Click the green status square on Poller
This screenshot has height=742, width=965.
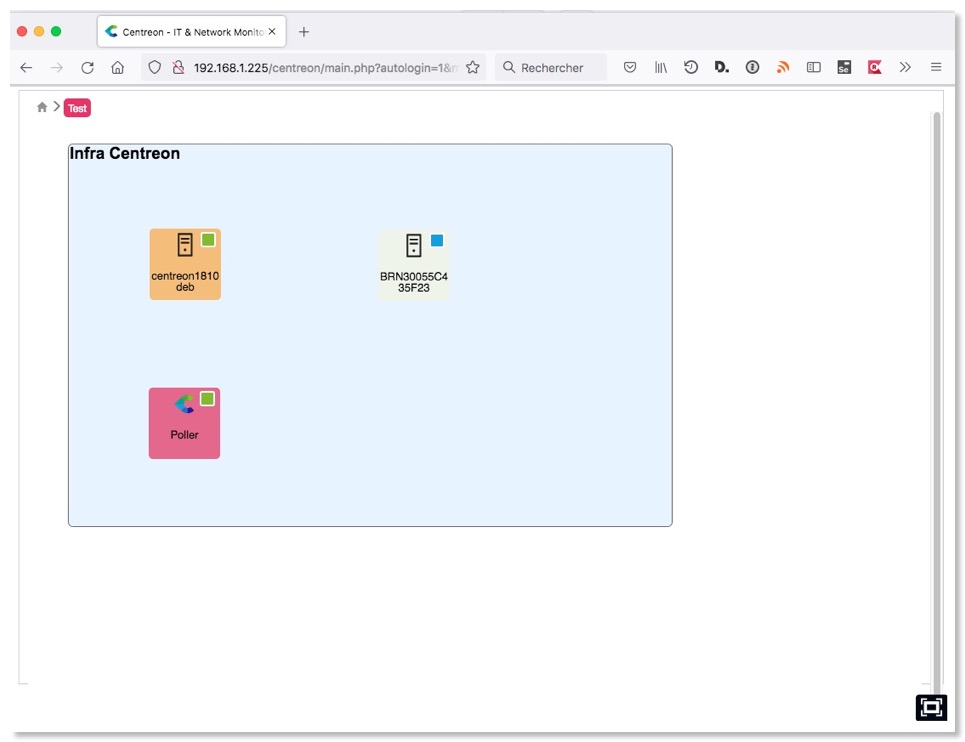(x=207, y=399)
